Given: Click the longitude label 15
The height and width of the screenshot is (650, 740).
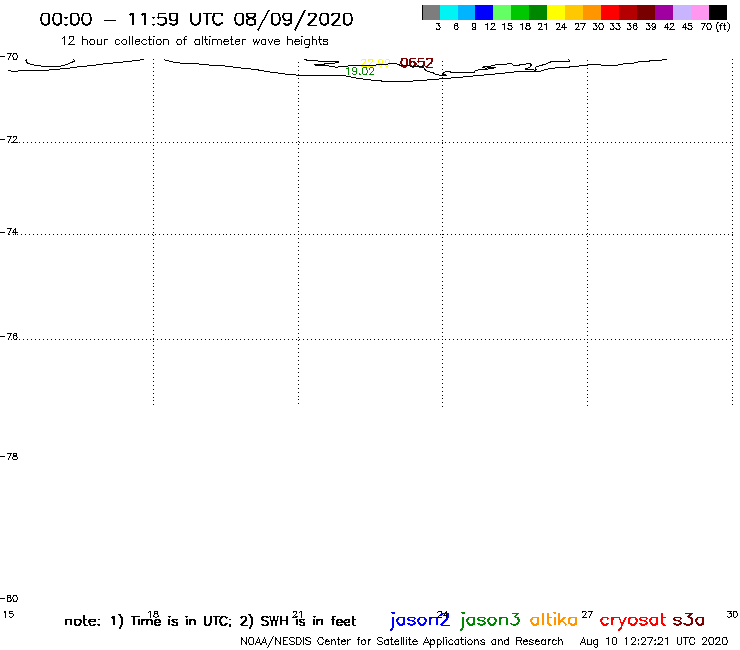Looking at the screenshot, I should click(8, 614).
